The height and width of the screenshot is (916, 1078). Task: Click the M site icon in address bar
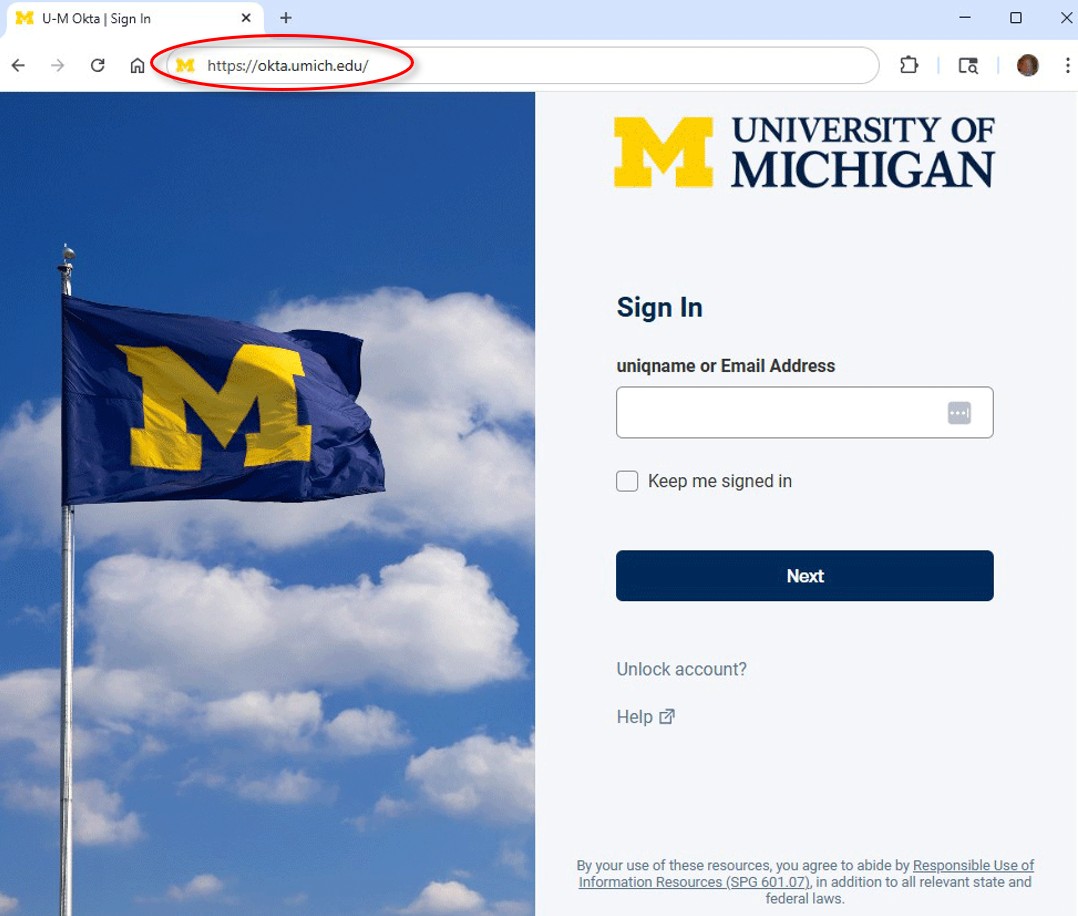pyautogui.click(x=185, y=65)
